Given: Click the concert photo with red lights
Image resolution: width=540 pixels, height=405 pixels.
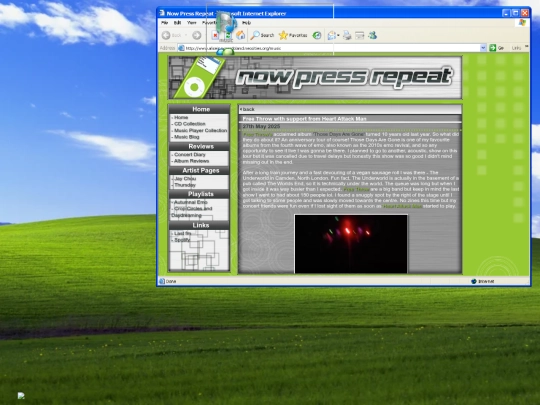Looking at the screenshot, I should (351, 244).
